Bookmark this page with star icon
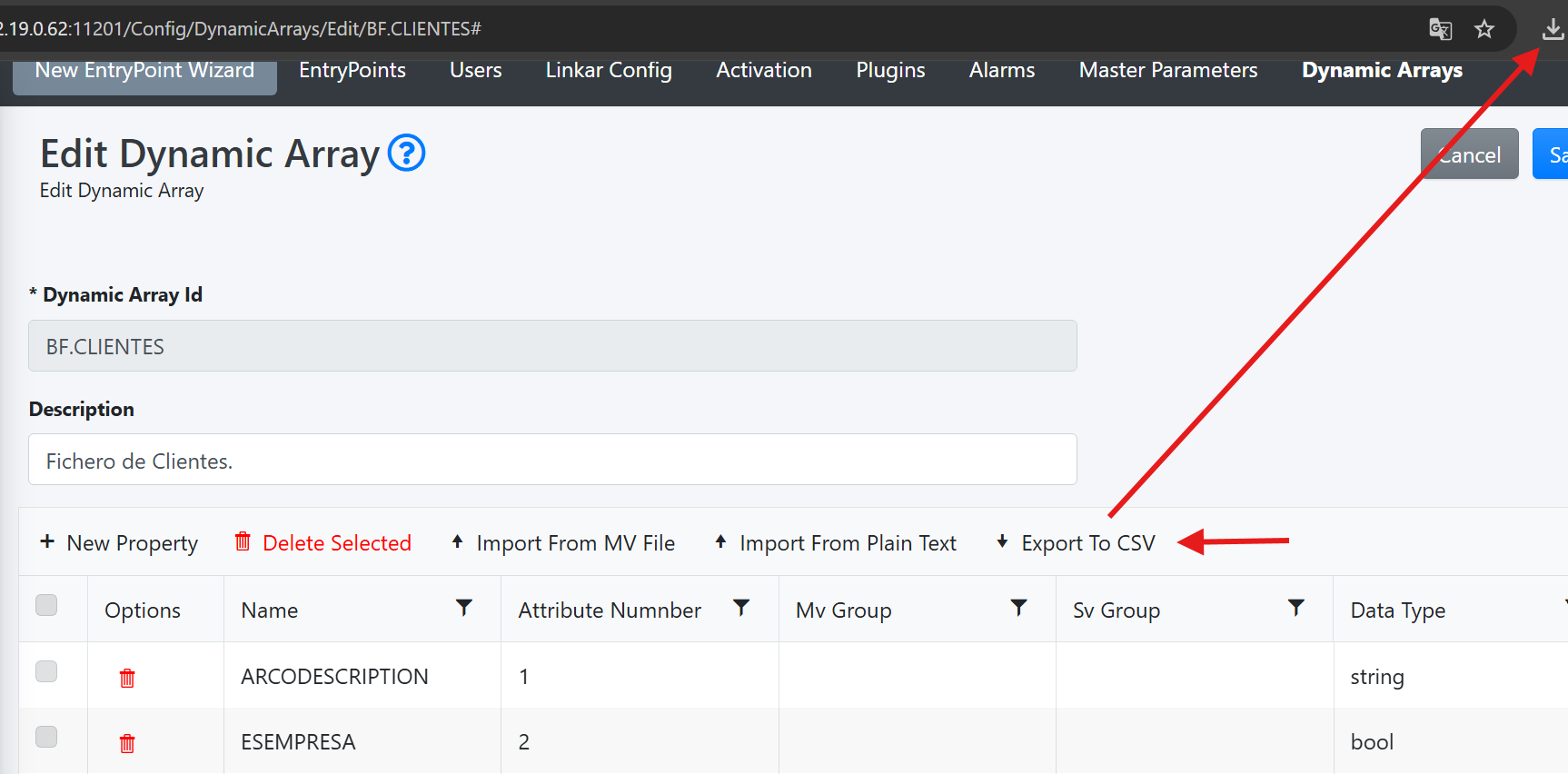 pos(1484,30)
